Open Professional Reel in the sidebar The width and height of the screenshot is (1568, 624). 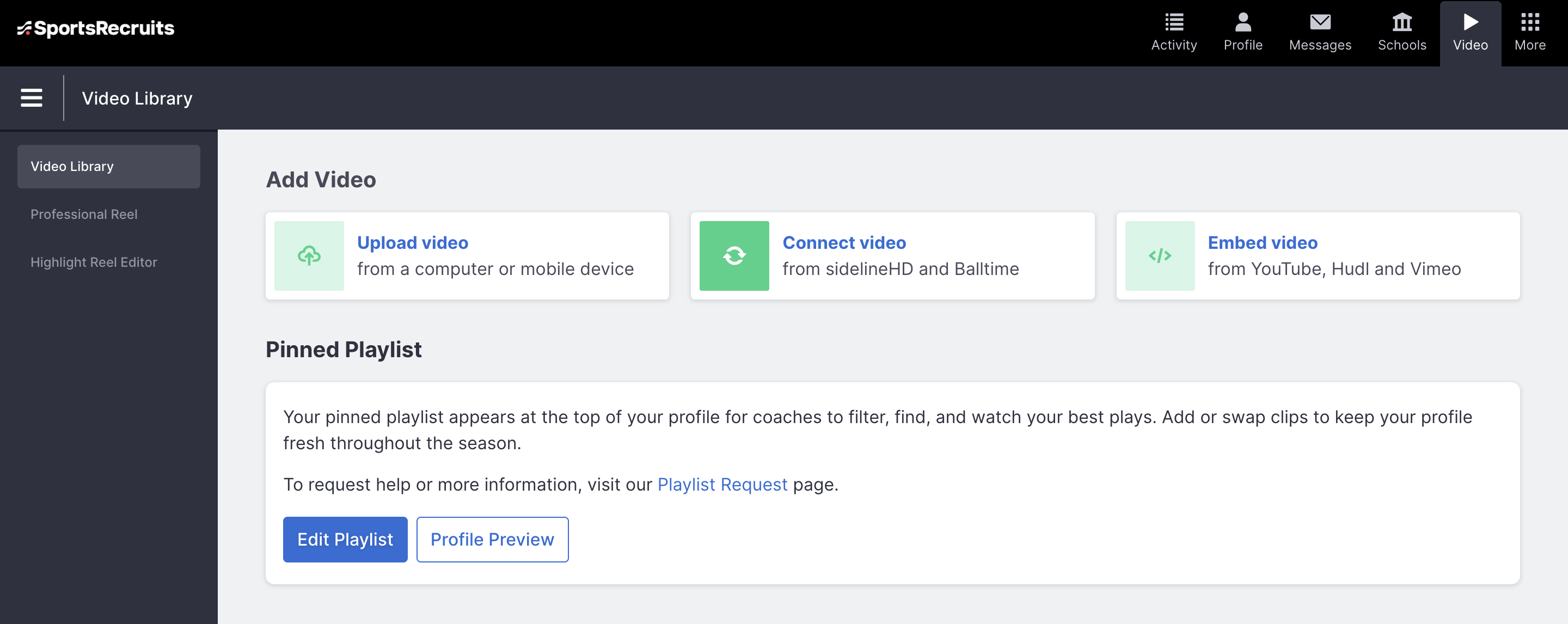84,215
